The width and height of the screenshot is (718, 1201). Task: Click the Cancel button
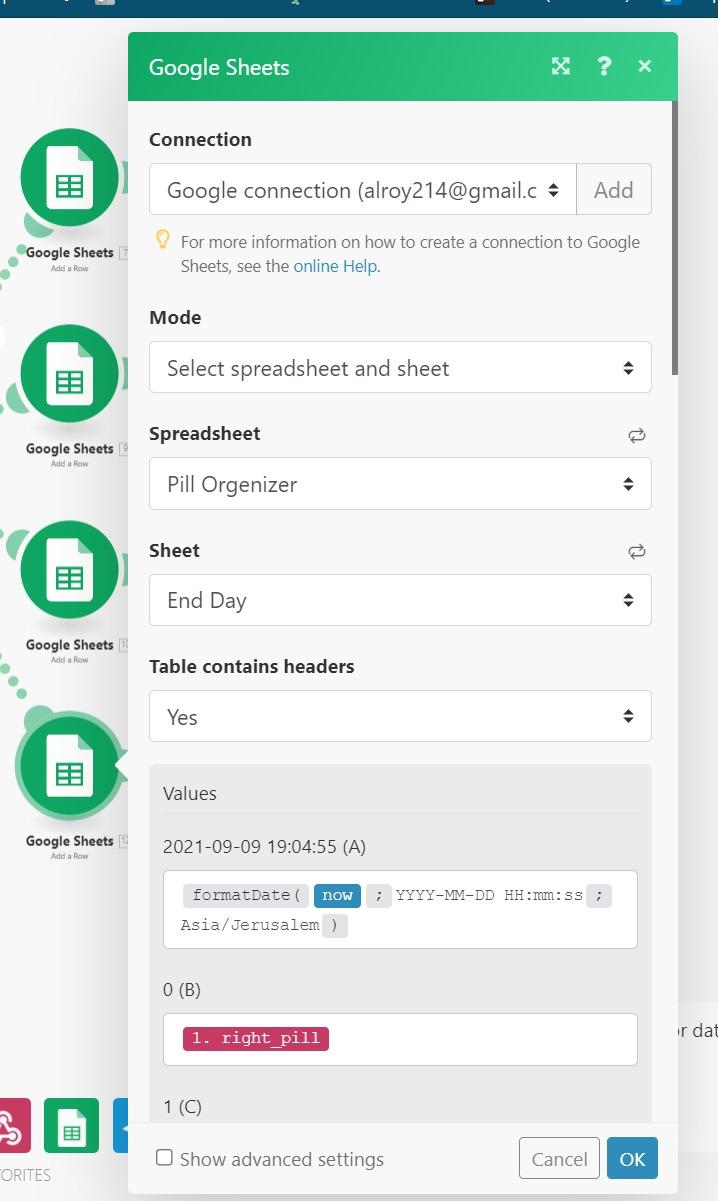559,1158
